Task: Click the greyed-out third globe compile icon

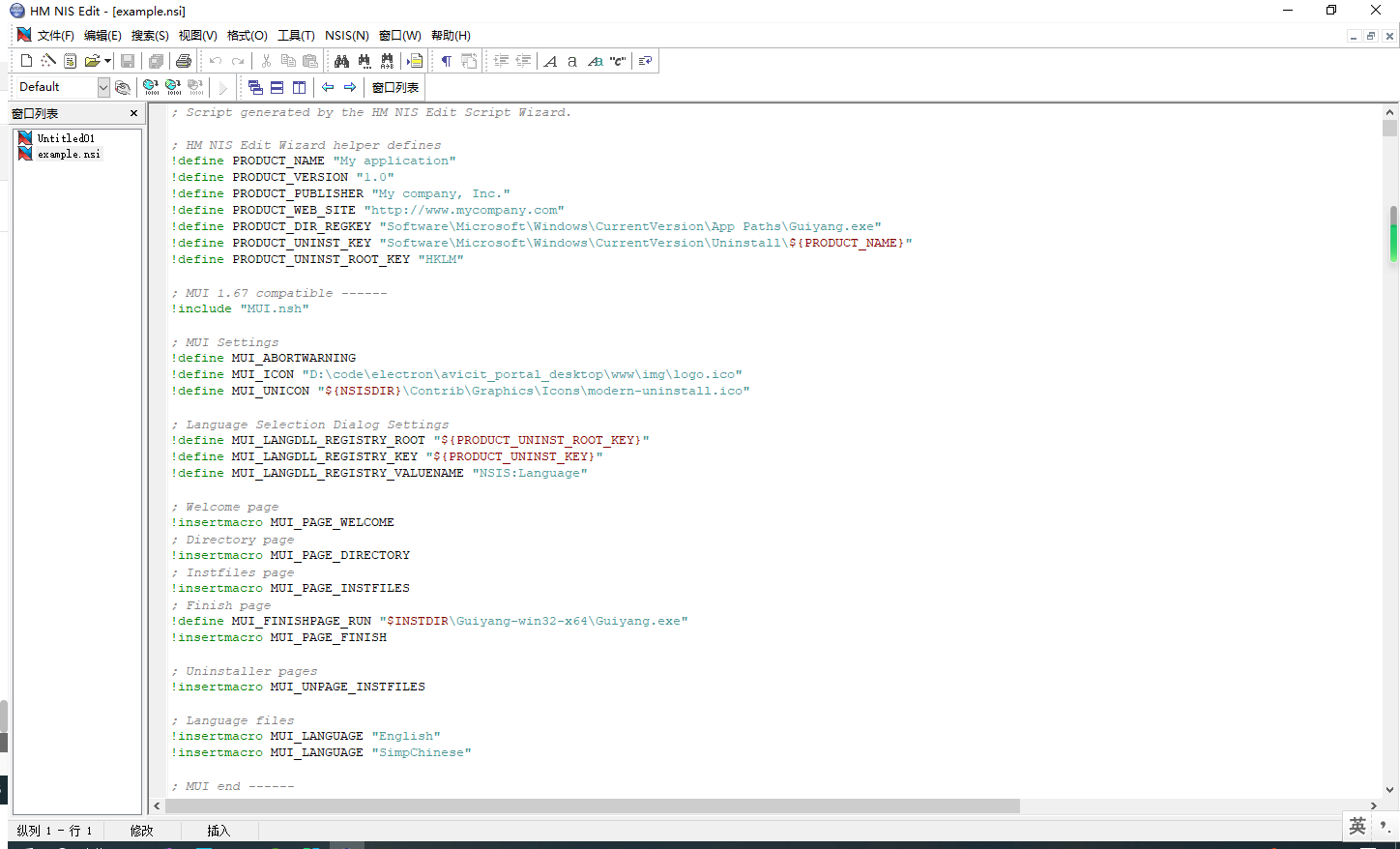Action: 196,87
